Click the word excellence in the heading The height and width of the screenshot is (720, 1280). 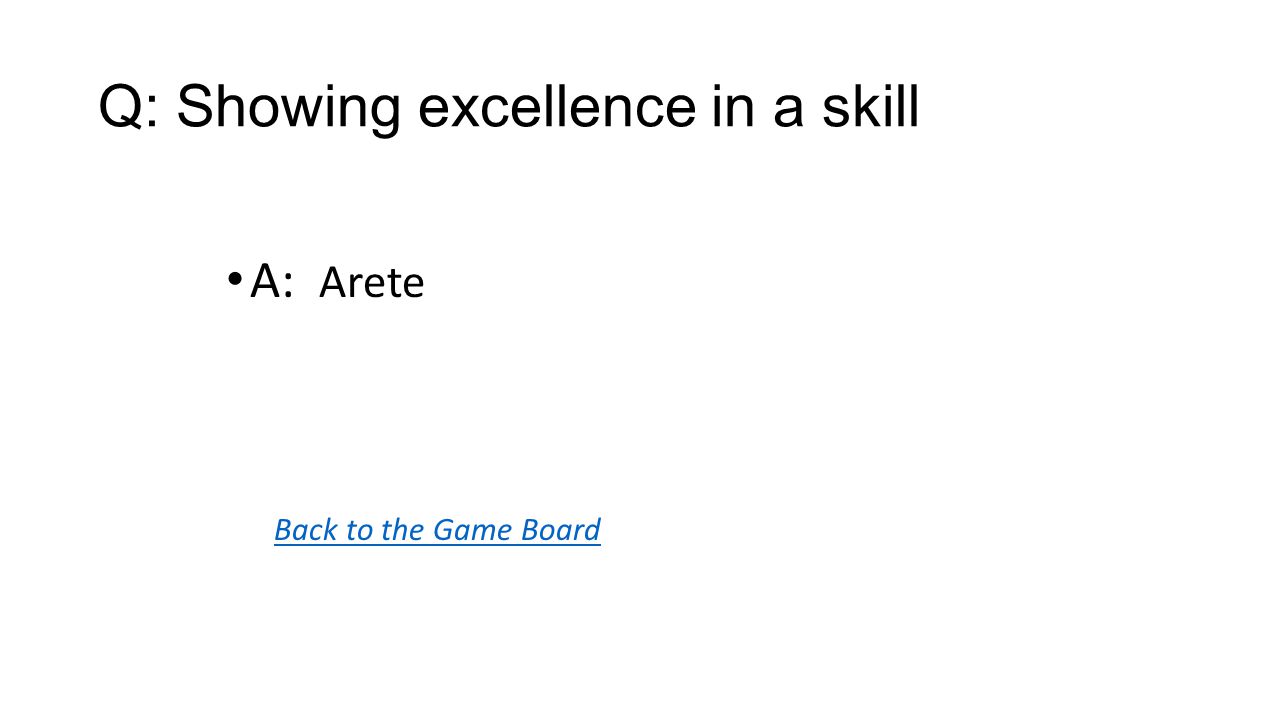click(557, 108)
